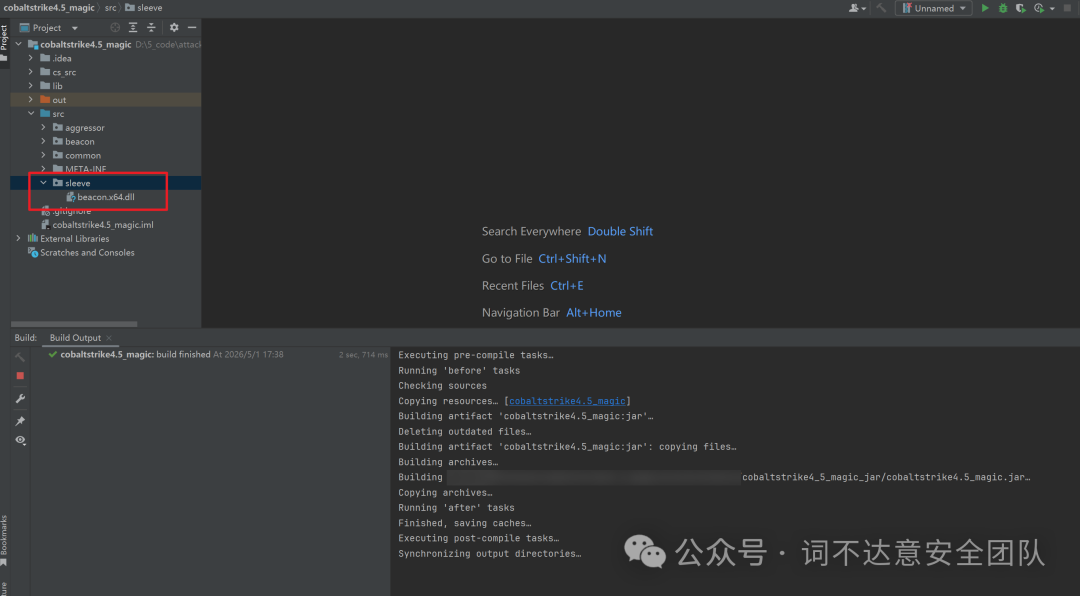Open the user account icon menu
This screenshot has height=596, width=1080.
tap(857, 8)
